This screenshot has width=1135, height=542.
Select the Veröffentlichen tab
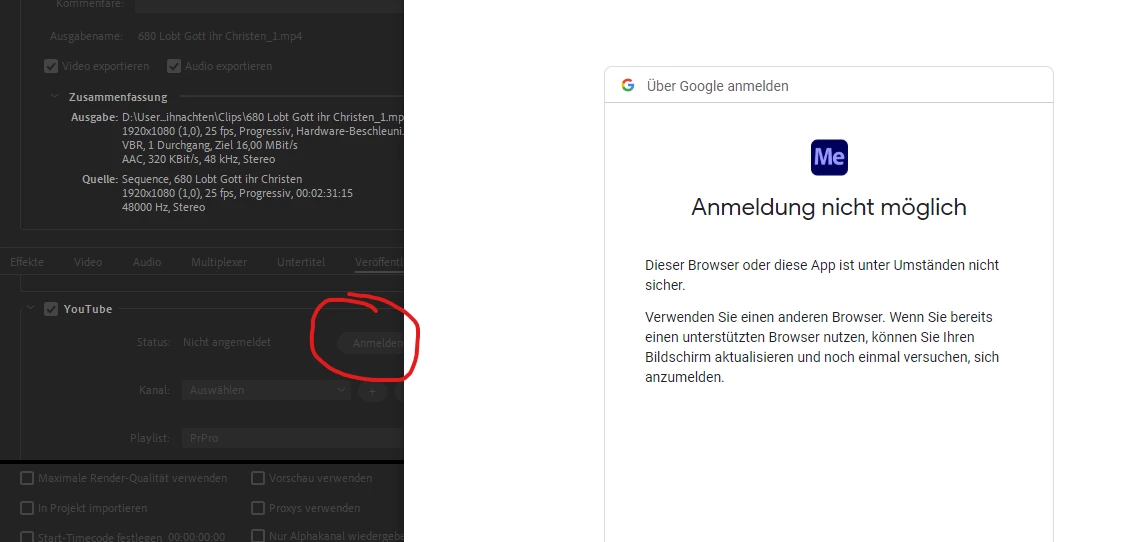click(379, 262)
